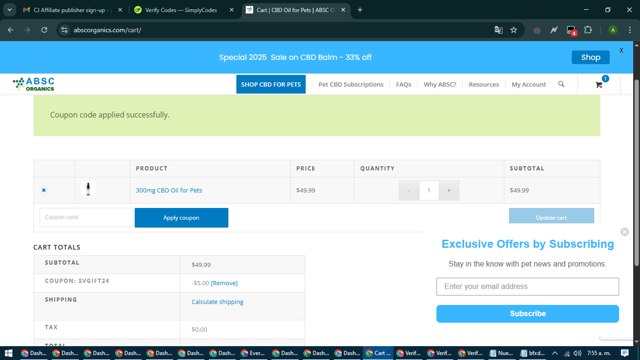This screenshot has height=360, width=640.
Task: Open the 300mg CBD Oil for Pets link
Action: 169,190
